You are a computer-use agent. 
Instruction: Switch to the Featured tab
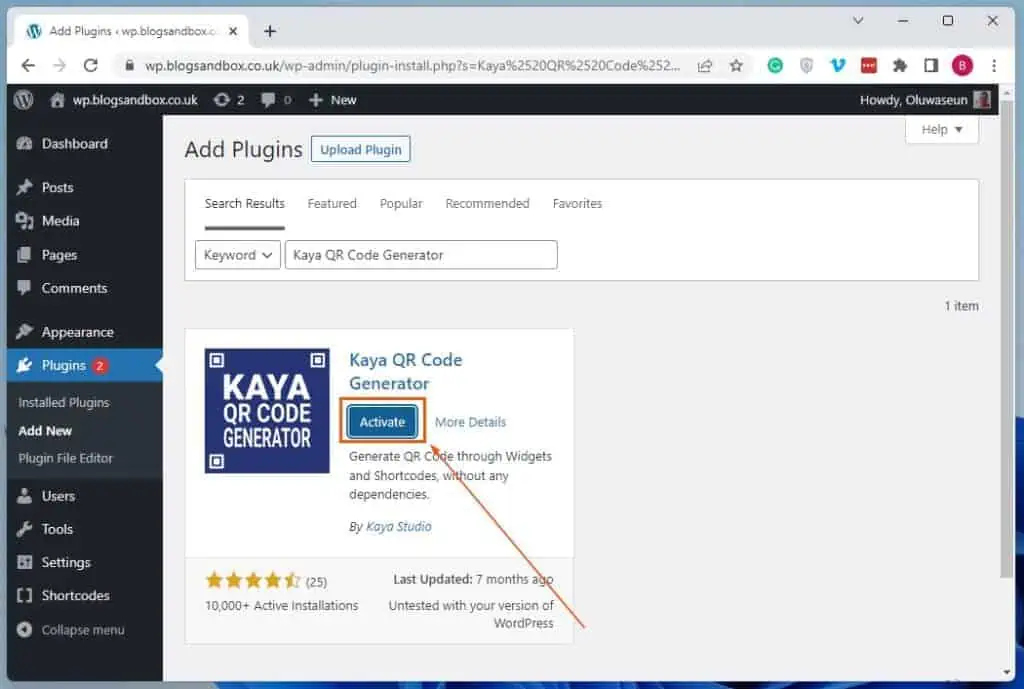point(332,203)
